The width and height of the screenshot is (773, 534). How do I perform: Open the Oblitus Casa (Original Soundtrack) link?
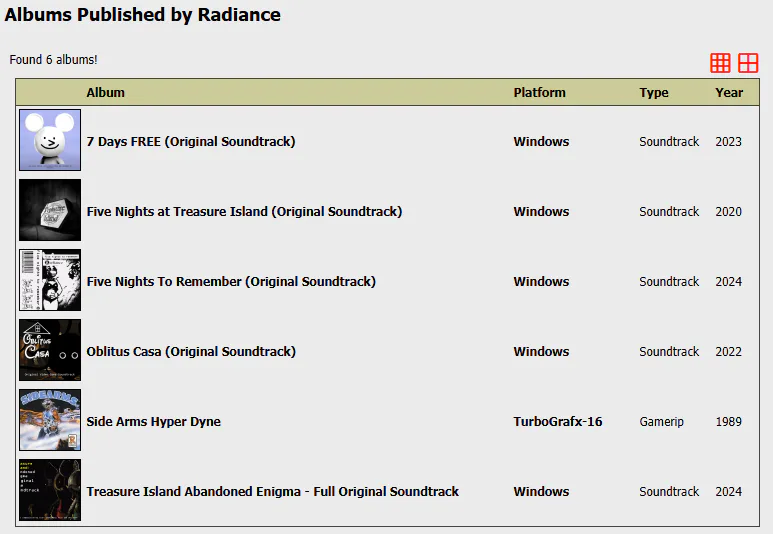point(191,352)
